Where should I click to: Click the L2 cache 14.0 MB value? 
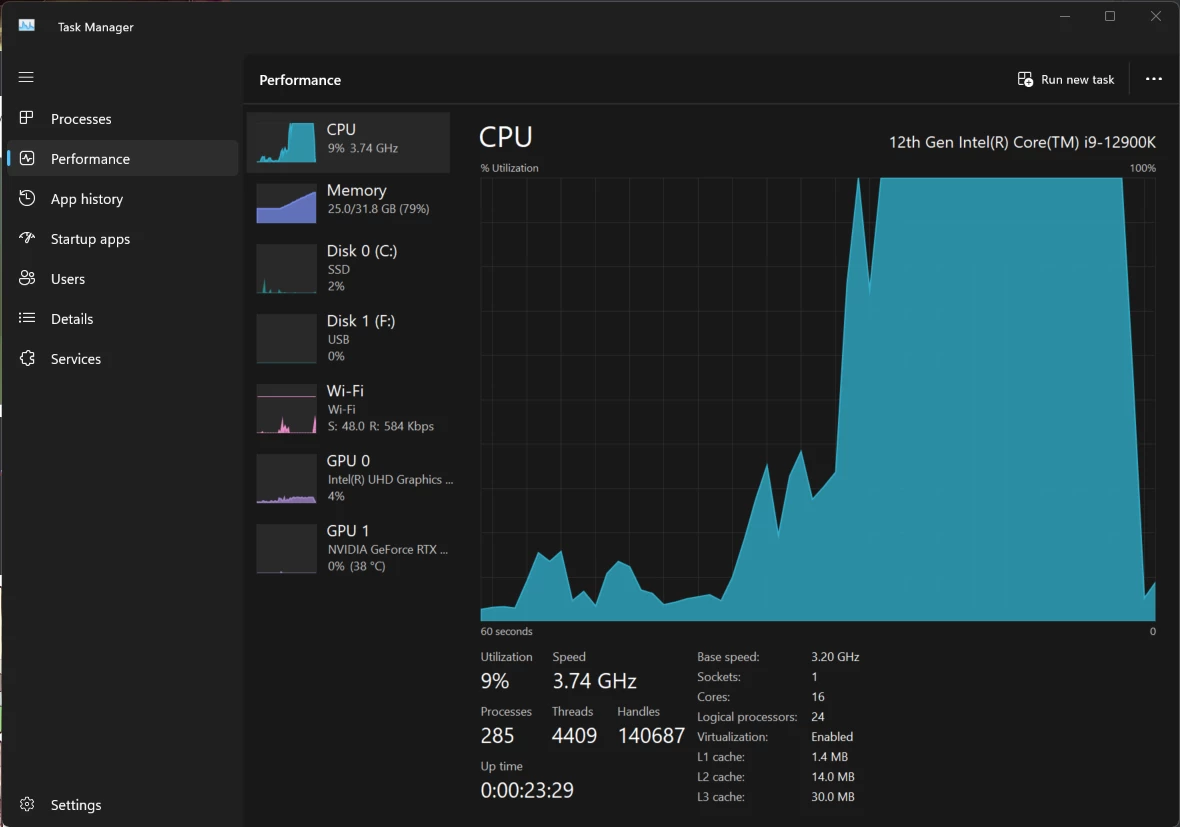pos(832,777)
